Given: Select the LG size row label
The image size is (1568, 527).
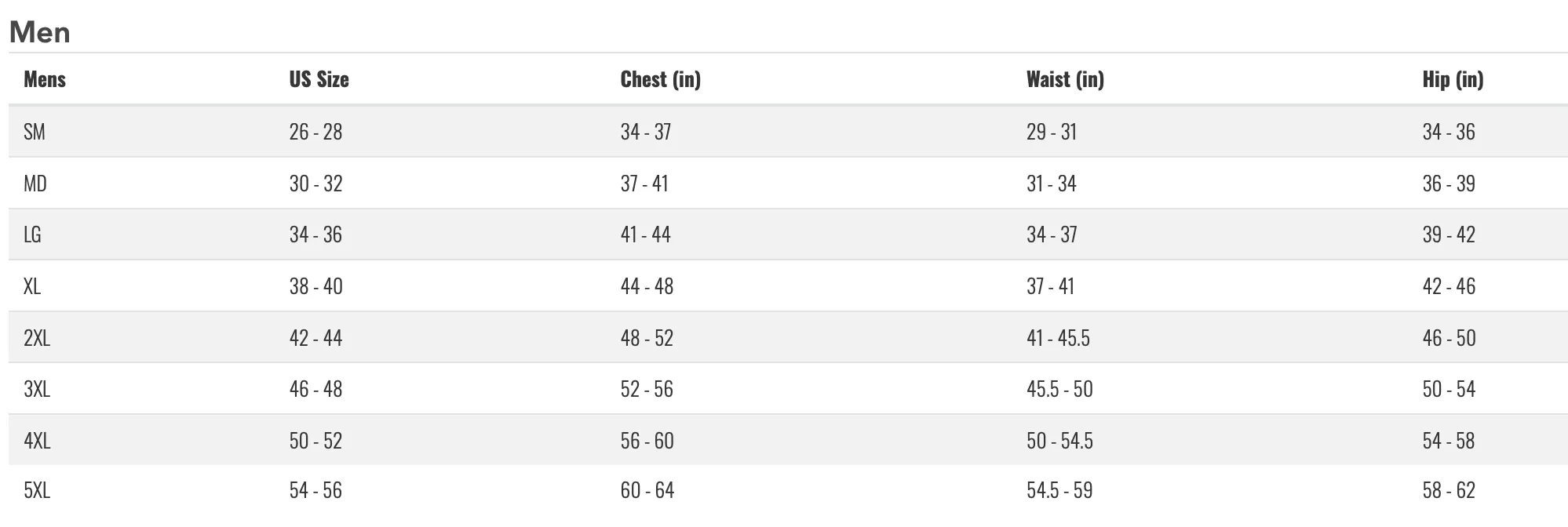Looking at the screenshot, I should click(x=32, y=234).
